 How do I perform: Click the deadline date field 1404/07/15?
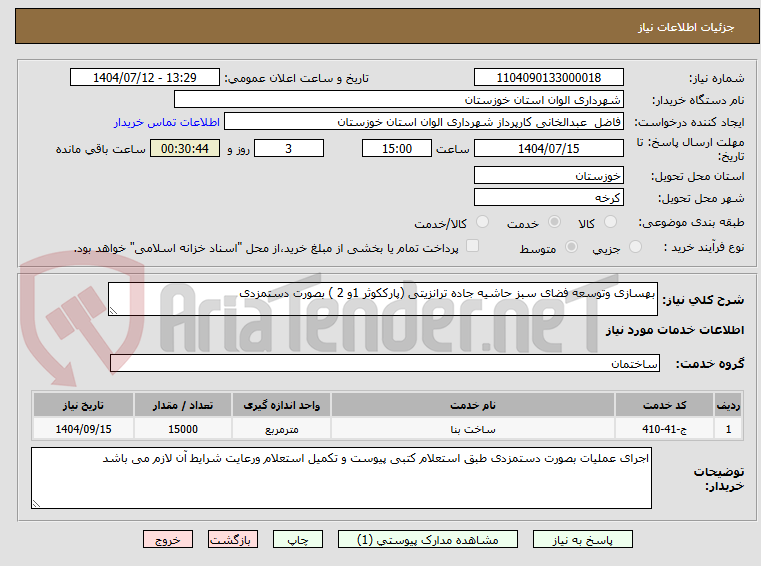(548, 149)
